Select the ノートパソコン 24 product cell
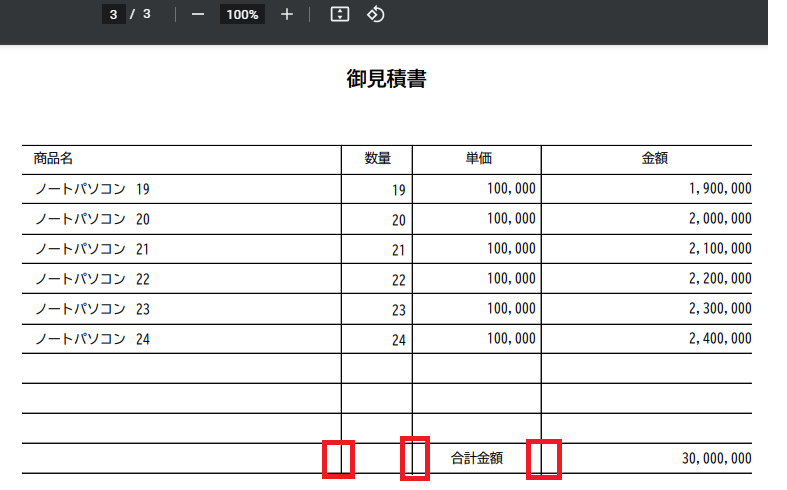Viewport: 787px width, 490px height. point(92,339)
